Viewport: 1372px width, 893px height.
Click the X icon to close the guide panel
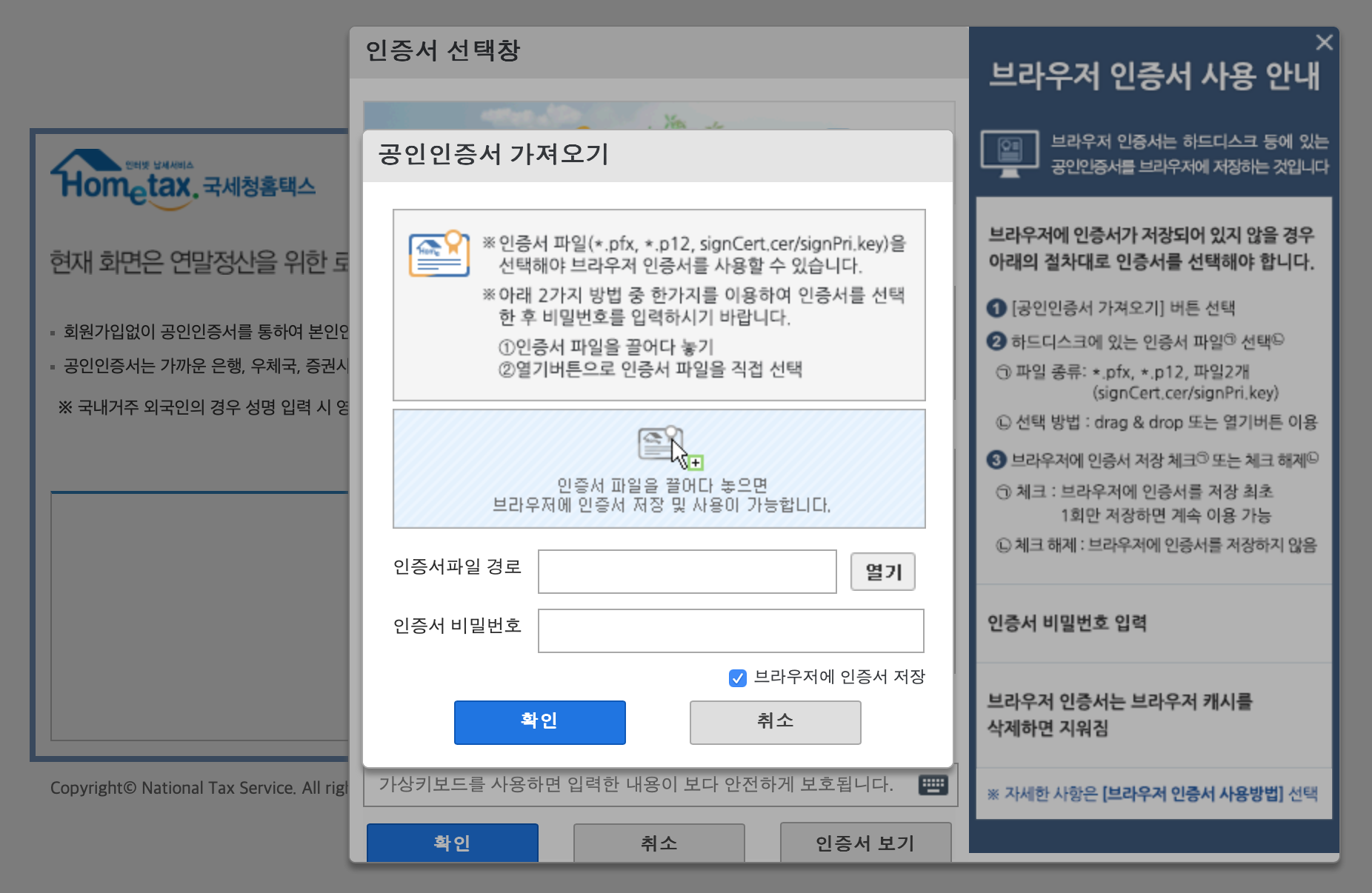pyautogui.click(x=1324, y=42)
